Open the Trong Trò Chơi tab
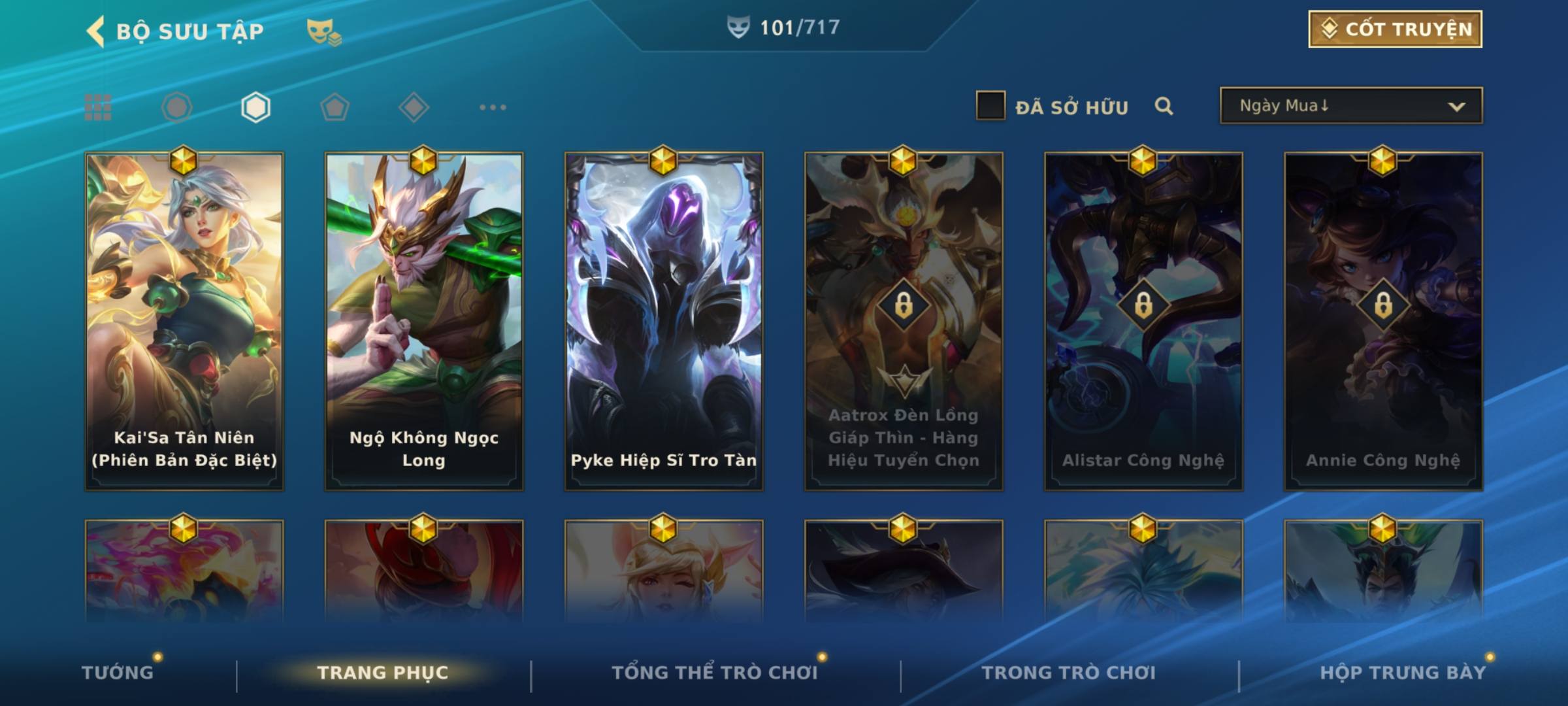 pyautogui.click(x=1068, y=672)
